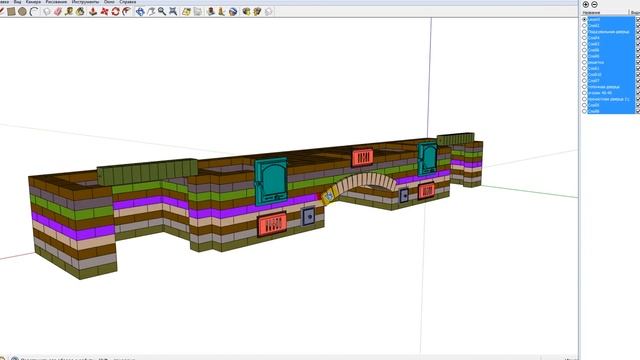Image resolution: width=640 pixels, height=360 pixels.
Task: Select the решетка layer name
Action: 596,62
